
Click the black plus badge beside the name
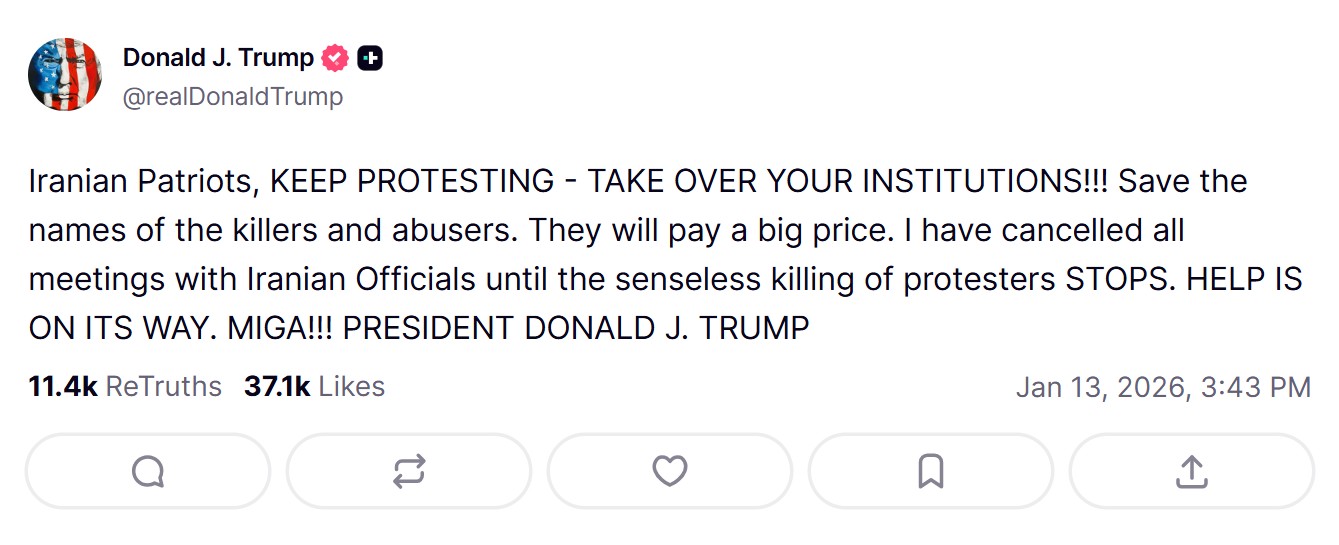point(370,59)
